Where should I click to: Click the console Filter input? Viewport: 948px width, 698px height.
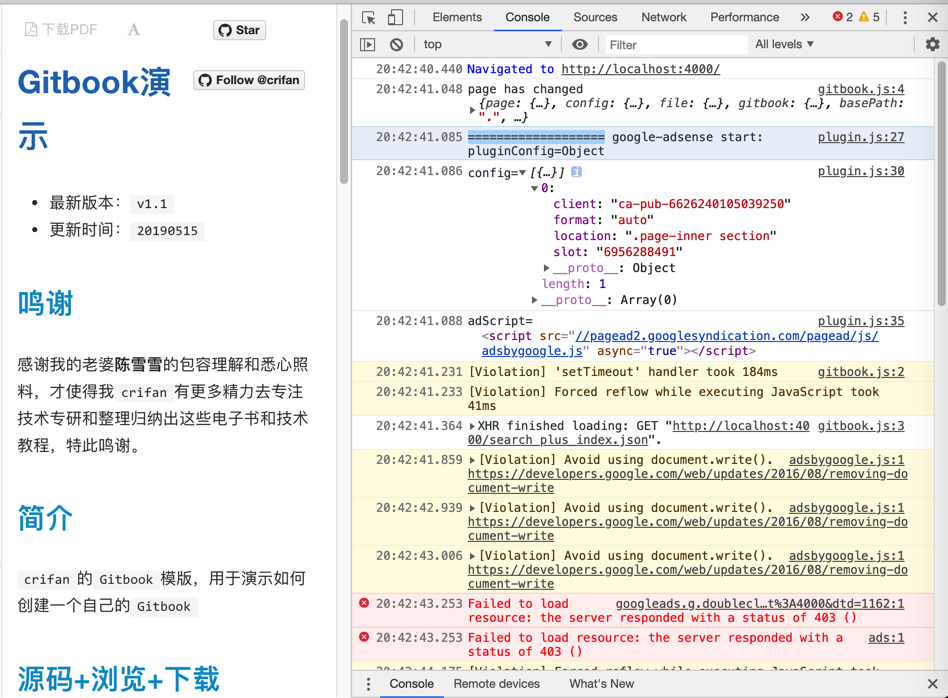676,45
